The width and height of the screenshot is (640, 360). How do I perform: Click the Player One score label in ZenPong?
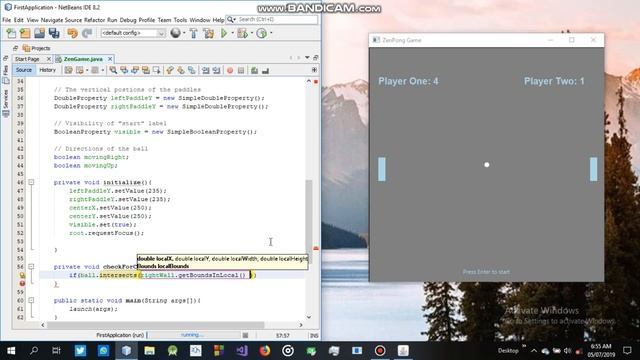408,81
